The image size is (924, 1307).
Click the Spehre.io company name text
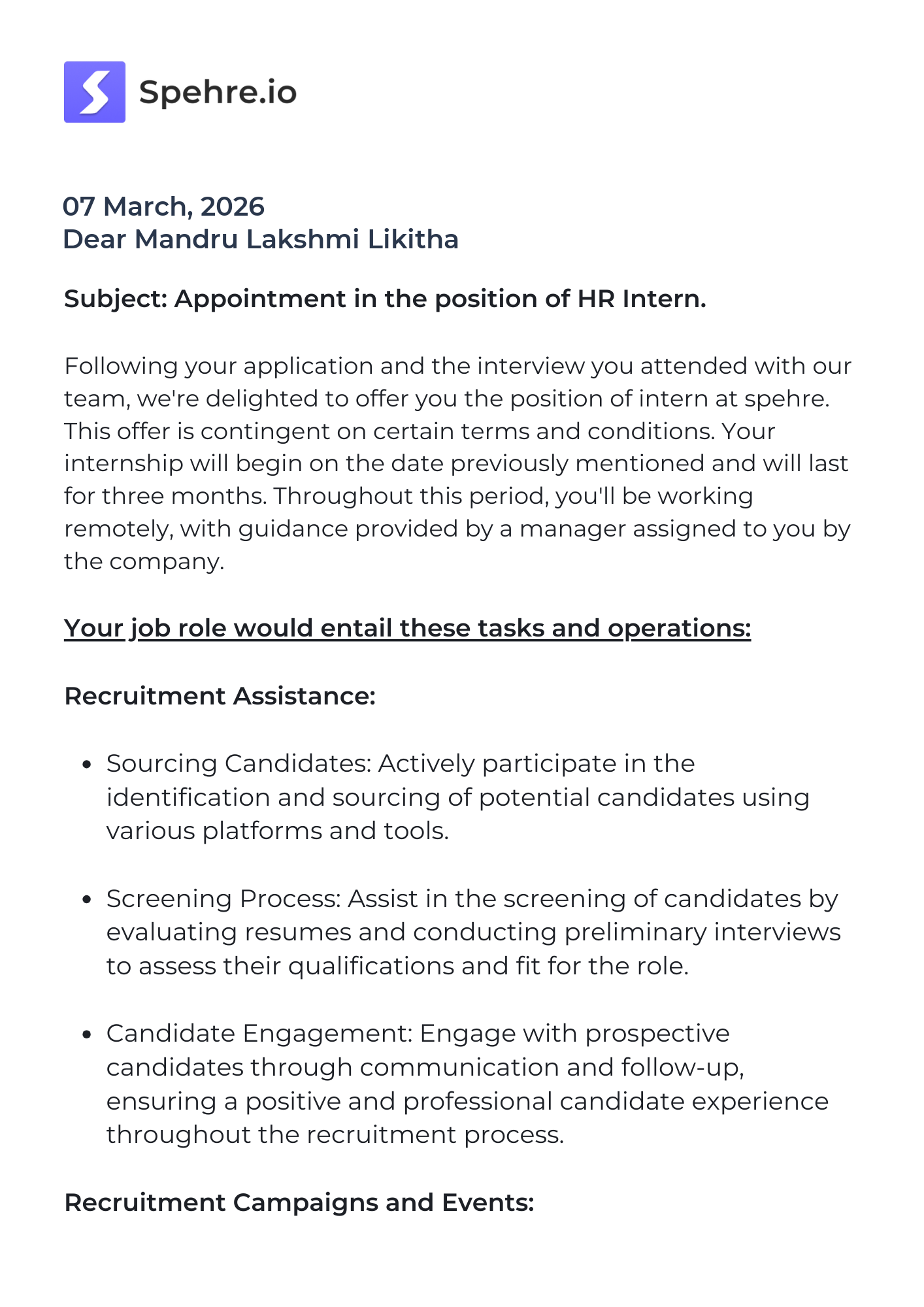218,92
